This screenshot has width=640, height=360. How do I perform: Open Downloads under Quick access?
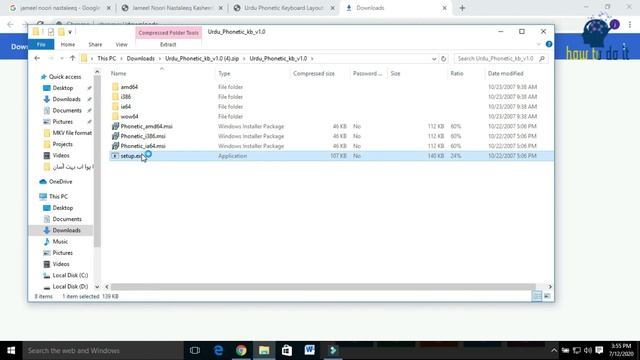(66, 99)
